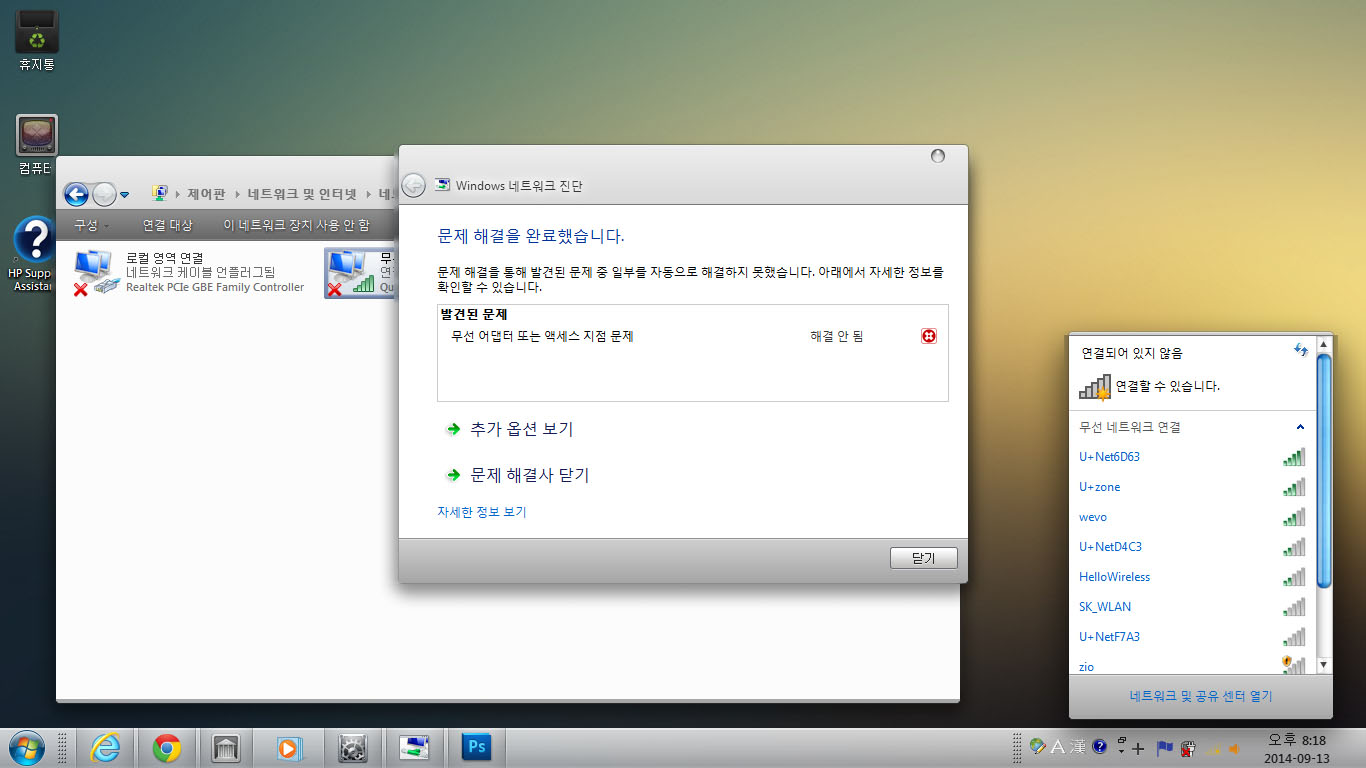The width and height of the screenshot is (1366, 768).
Task: Open Photoshop from the taskbar
Action: [476, 747]
